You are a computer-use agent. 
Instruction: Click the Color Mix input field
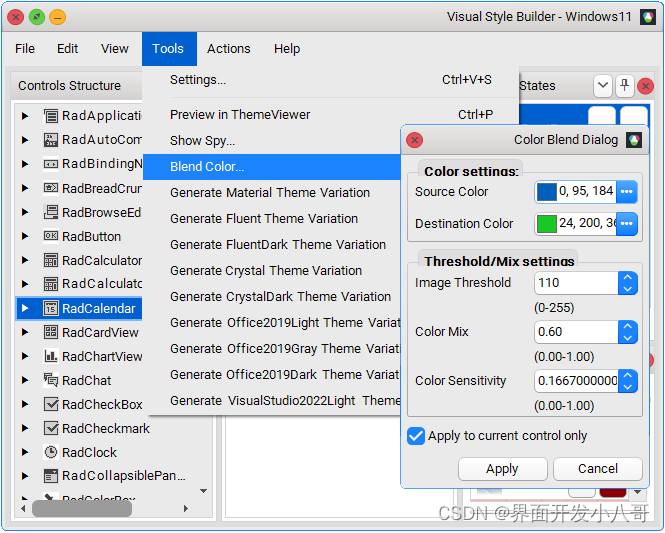click(576, 332)
